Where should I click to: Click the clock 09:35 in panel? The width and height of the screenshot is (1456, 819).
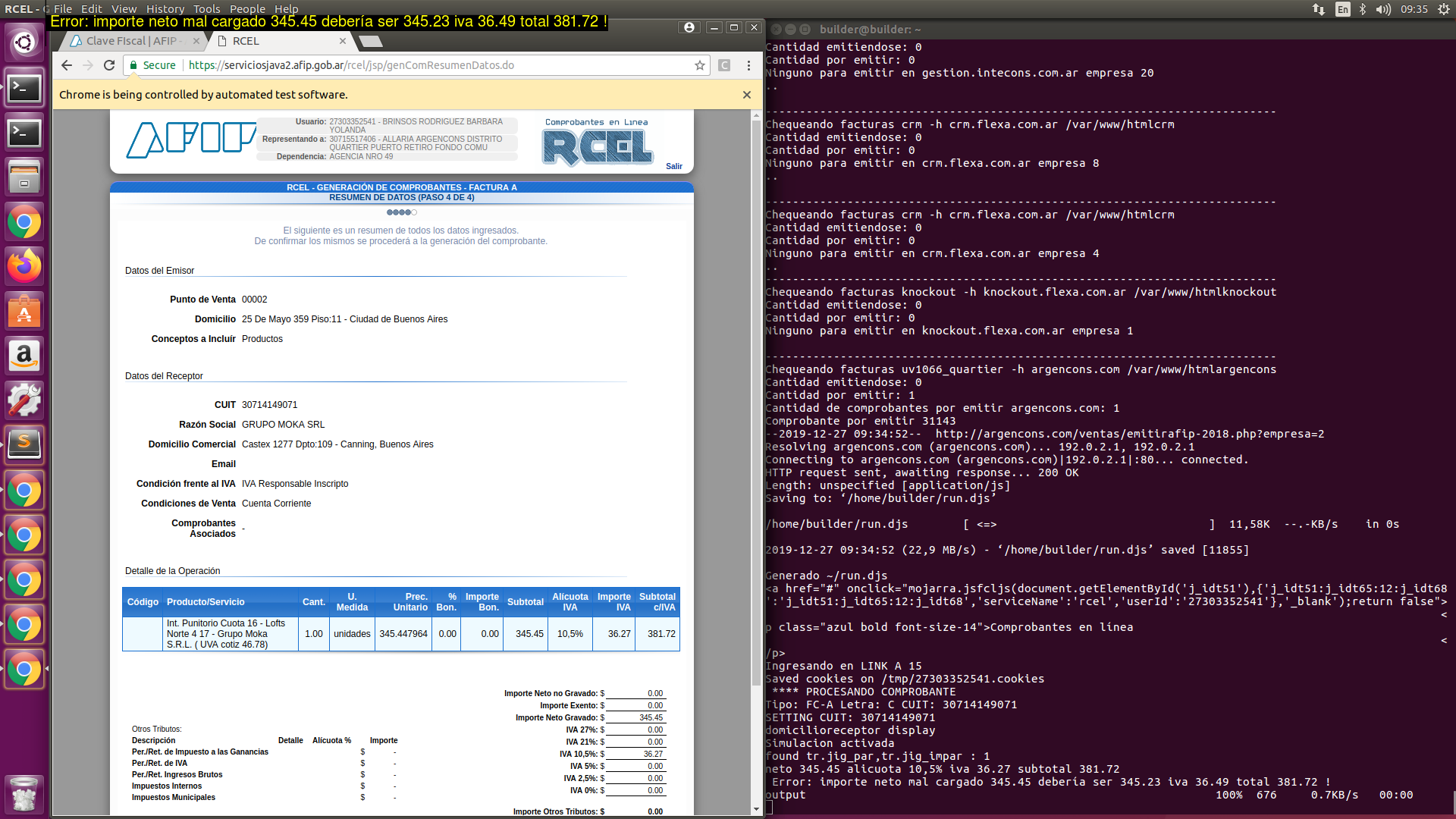[1414, 9]
